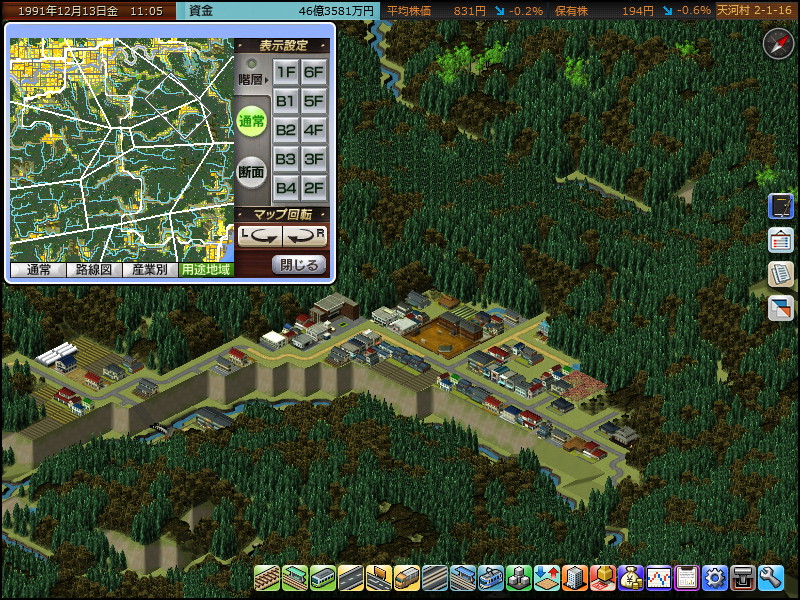Rotate the map left with L button
The width and height of the screenshot is (800, 600).
click(x=260, y=236)
